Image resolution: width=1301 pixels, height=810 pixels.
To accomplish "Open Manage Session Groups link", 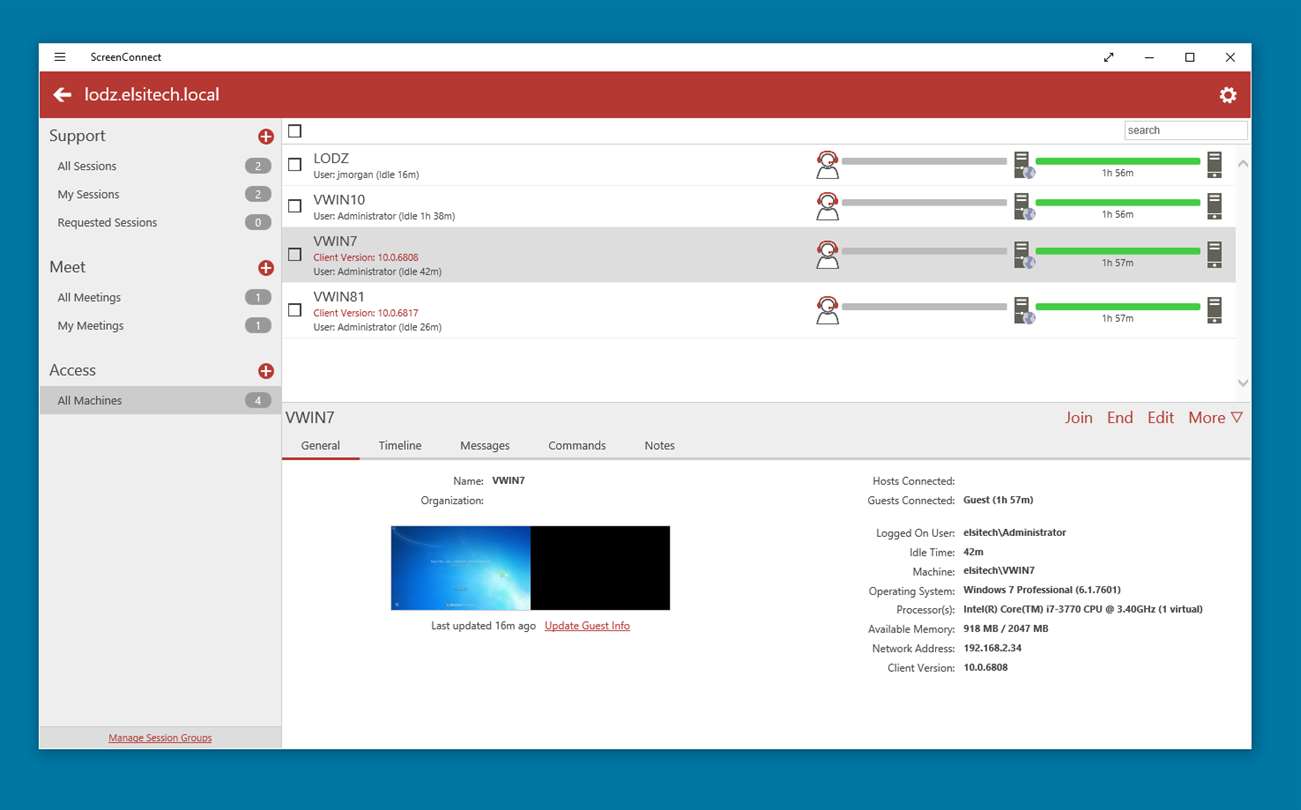I will tap(160, 738).
